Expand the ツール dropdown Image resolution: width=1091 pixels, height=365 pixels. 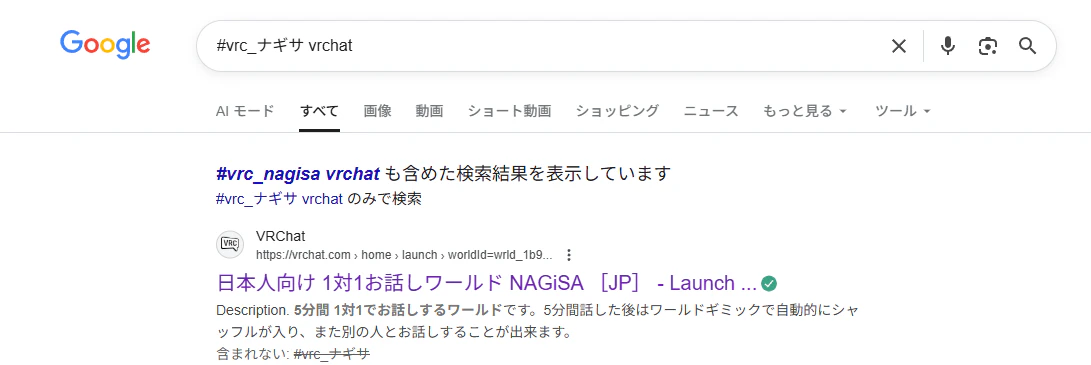pos(902,111)
